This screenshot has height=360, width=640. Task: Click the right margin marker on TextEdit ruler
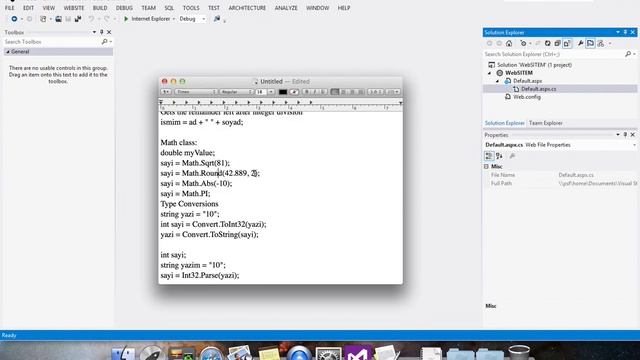pyautogui.click(x=400, y=103)
